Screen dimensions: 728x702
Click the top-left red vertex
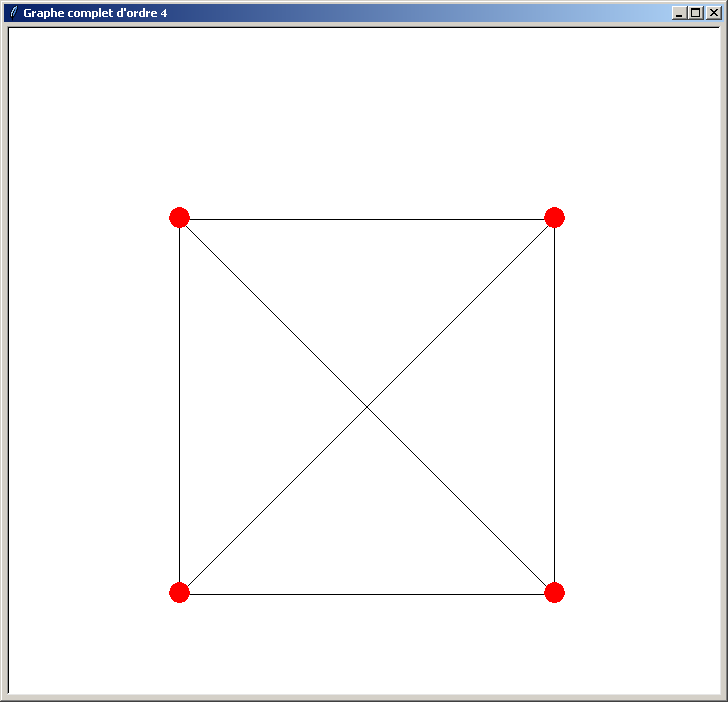(179, 217)
